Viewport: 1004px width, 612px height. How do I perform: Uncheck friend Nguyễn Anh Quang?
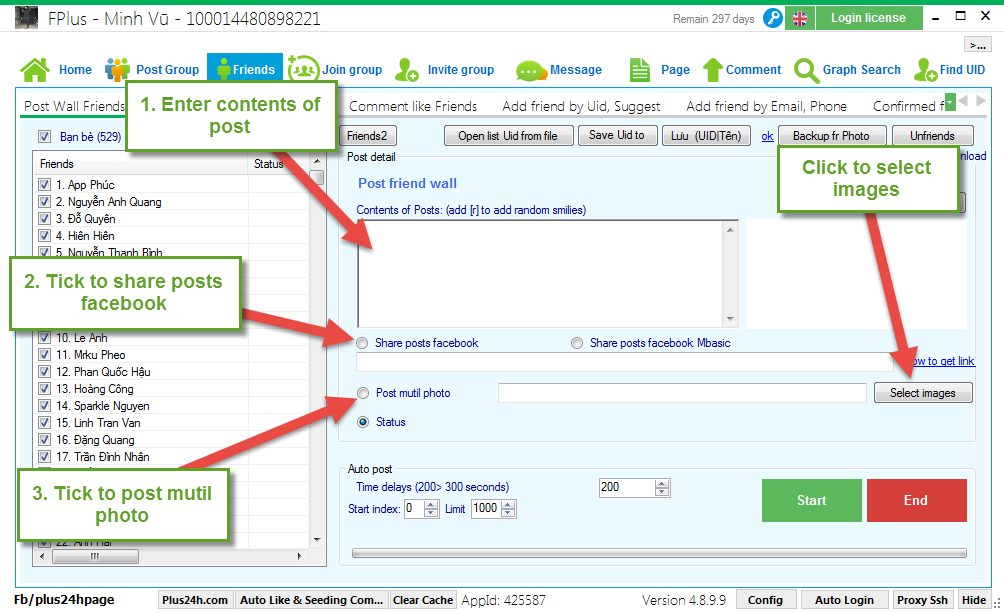tap(44, 202)
